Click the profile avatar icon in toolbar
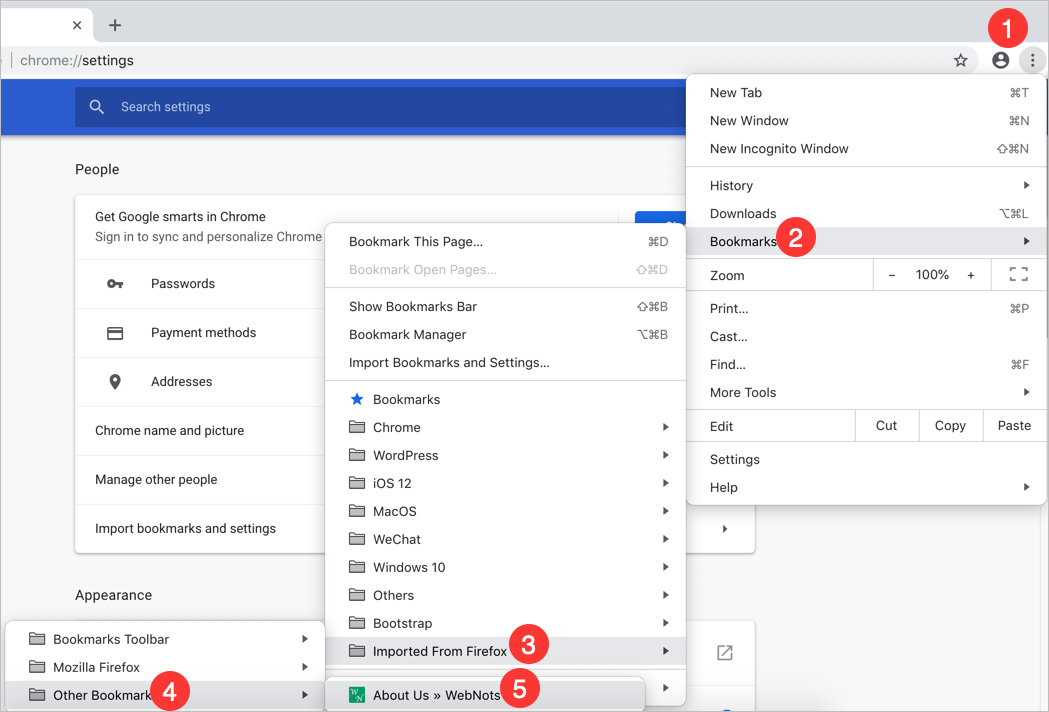 tap(1000, 61)
